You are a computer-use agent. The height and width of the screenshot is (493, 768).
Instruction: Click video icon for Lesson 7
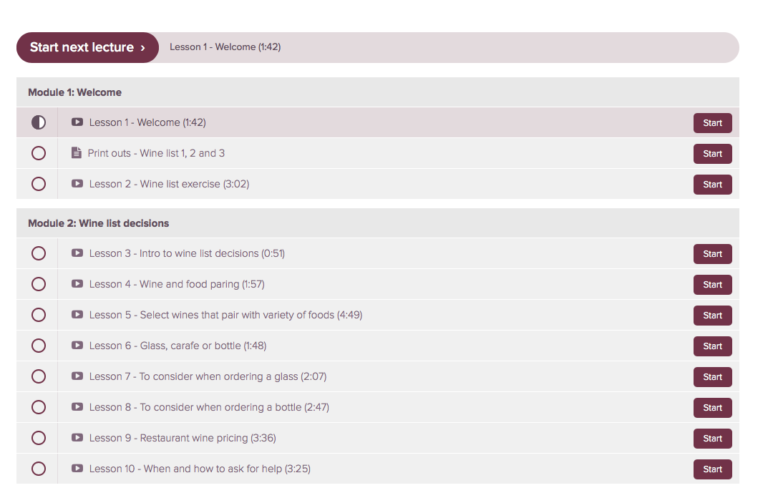coord(77,377)
